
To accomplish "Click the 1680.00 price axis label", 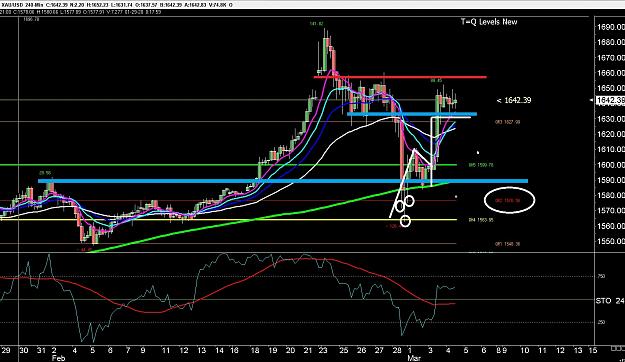I will coord(611,42).
